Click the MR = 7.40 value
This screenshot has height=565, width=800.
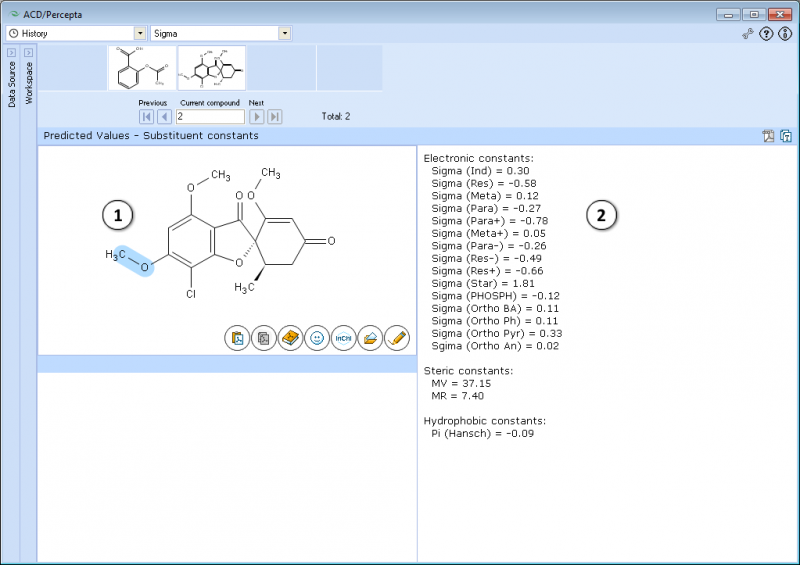[458, 396]
